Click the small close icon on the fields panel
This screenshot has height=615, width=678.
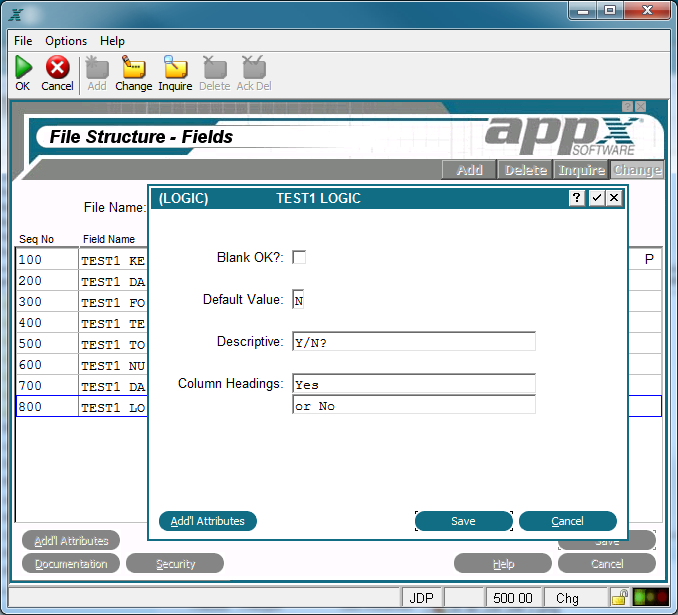[641, 106]
